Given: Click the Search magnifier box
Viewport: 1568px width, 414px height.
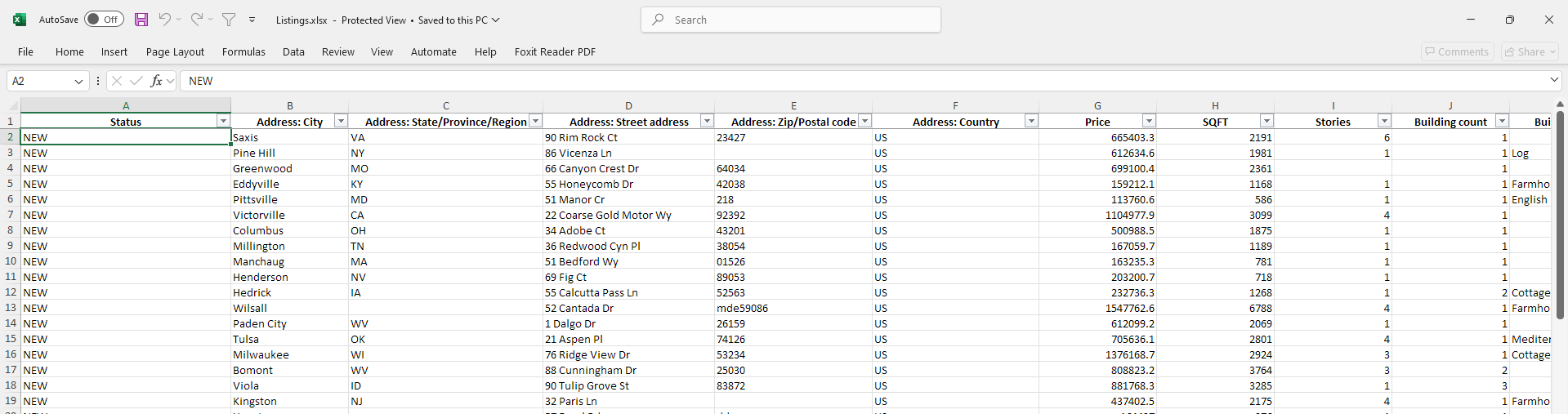Looking at the screenshot, I should tap(790, 20).
